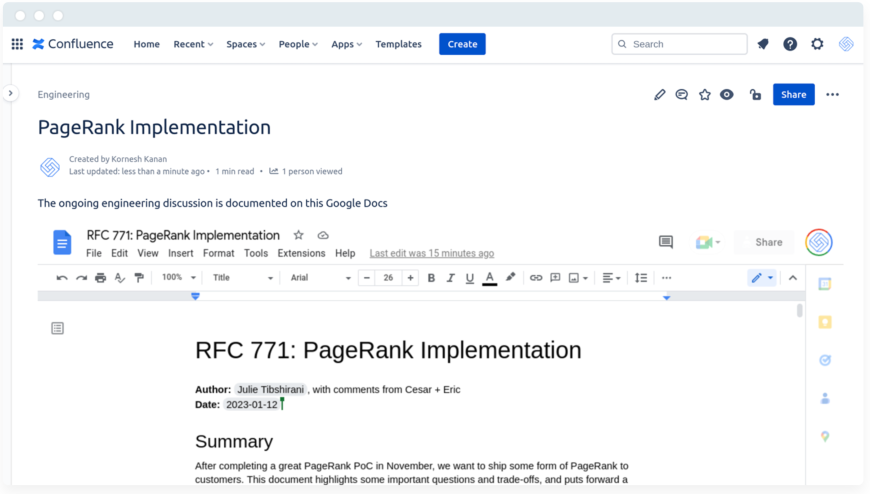Viewport: 870px width, 494px height.
Task: Click the blue Create button
Action: [x=462, y=44]
